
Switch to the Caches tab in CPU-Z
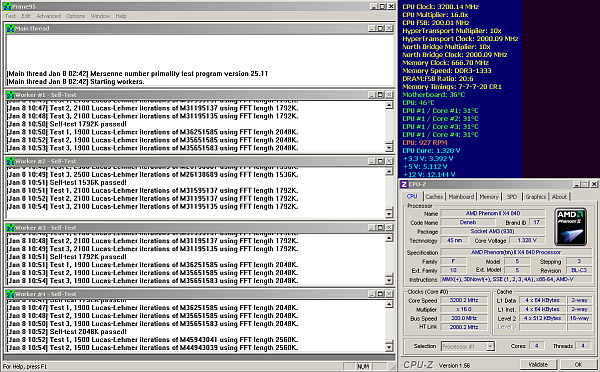coord(434,197)
